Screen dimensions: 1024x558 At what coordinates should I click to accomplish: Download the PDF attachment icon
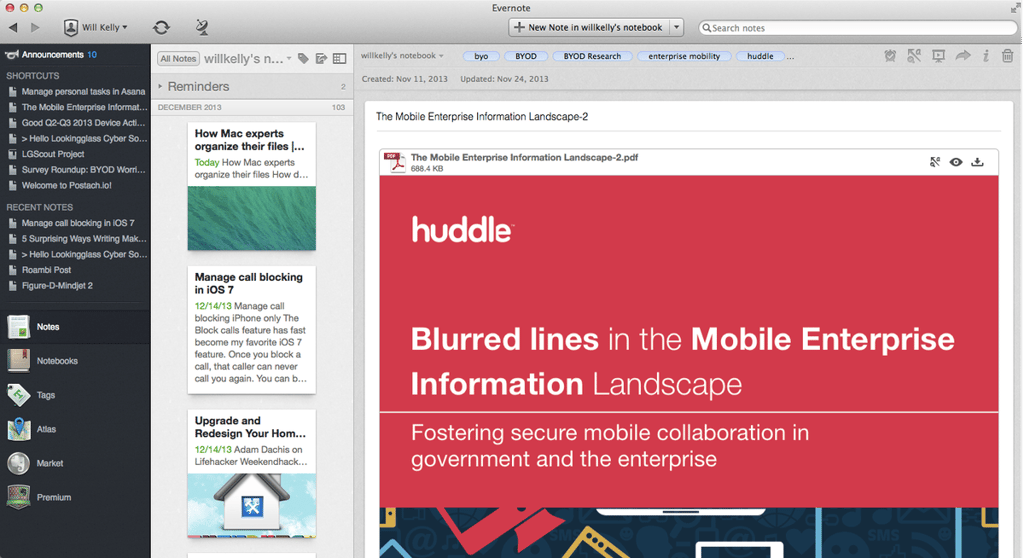coord(978,162)
